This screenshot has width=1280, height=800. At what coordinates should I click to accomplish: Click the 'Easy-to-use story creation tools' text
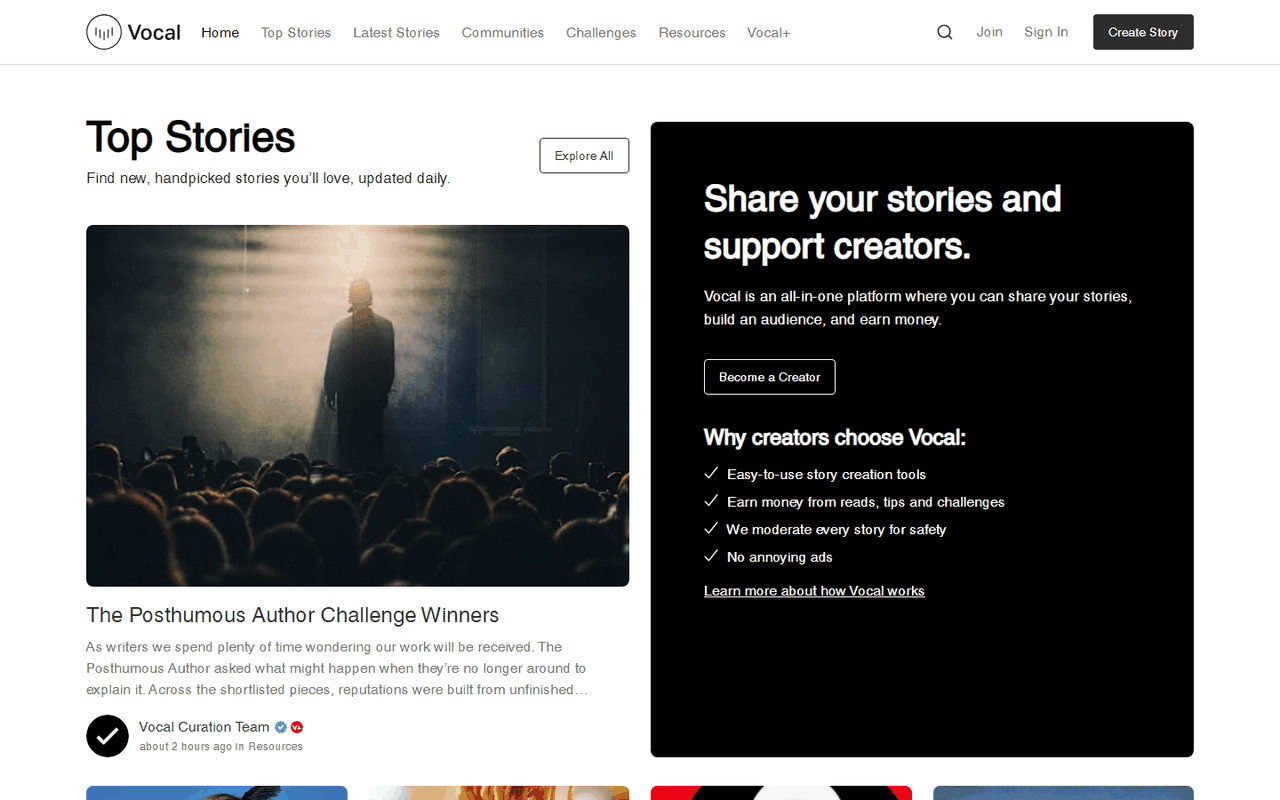point(826,475)
